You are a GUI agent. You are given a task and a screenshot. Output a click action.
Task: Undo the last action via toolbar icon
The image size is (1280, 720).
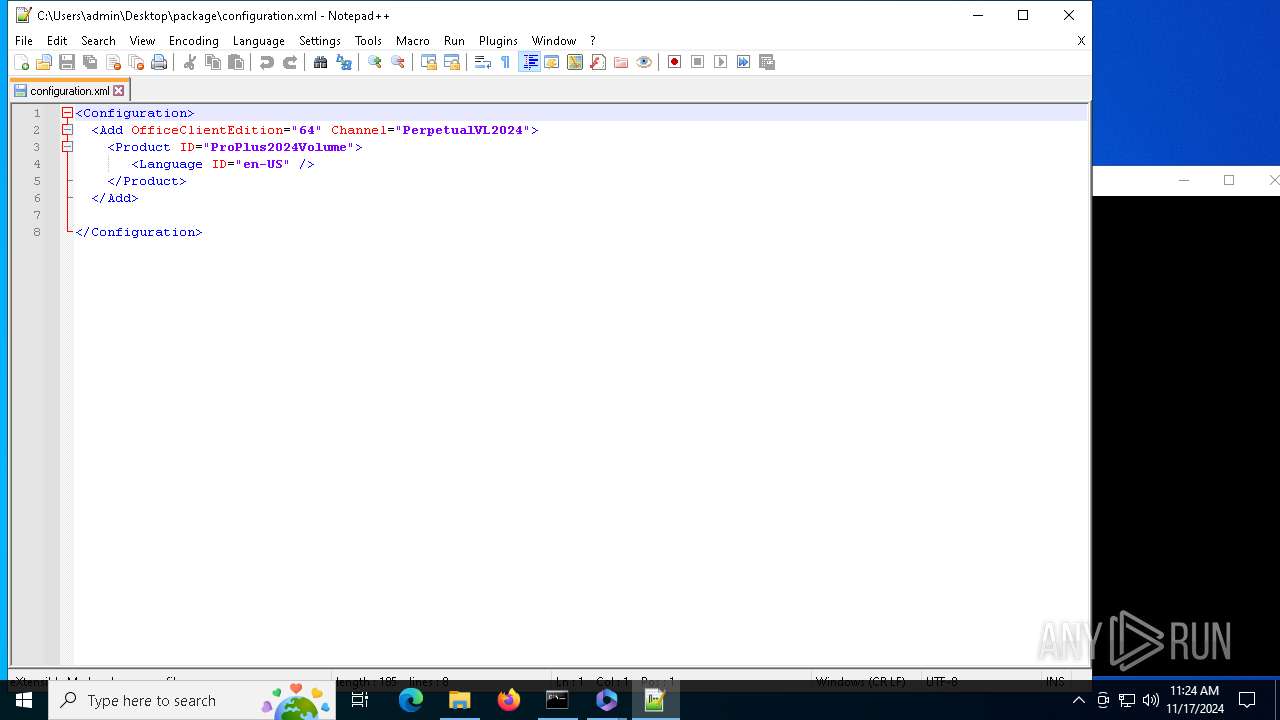267,62
